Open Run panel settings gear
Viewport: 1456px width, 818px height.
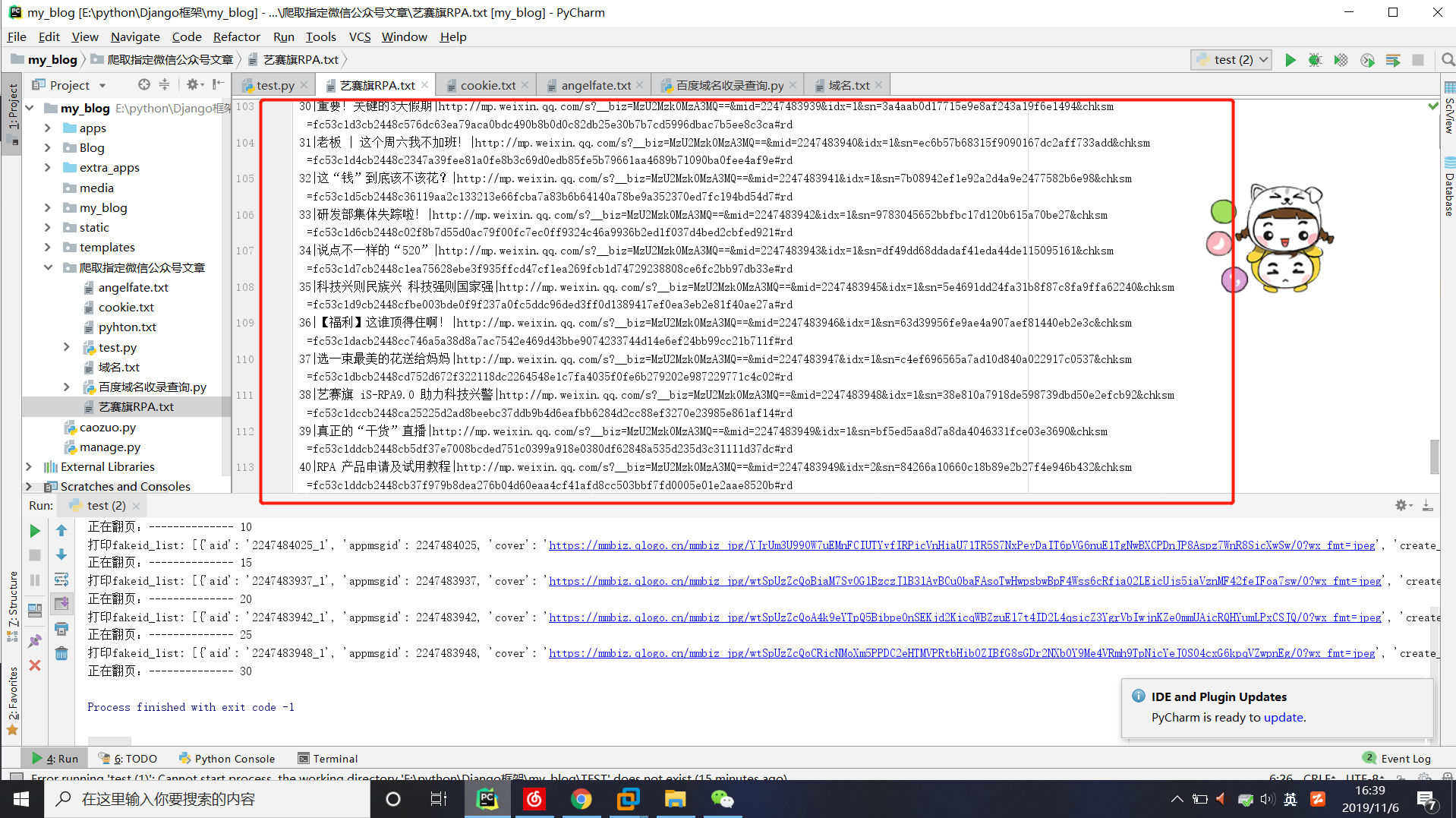click(x=1402, y=505)
